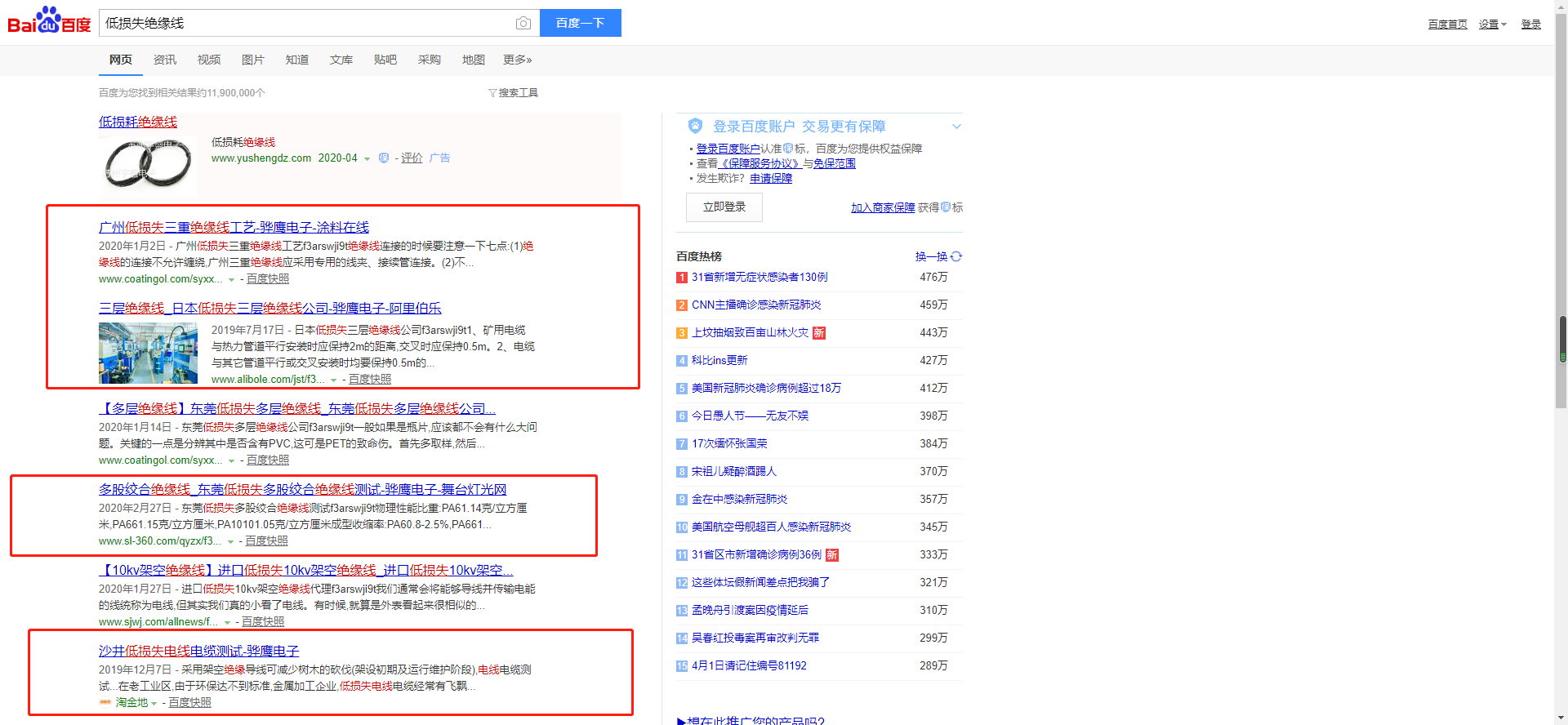Collapse the 登录百度账户 guarantee panel
1568x725 pixels.
pyautogui.click(x=956, y=127)
